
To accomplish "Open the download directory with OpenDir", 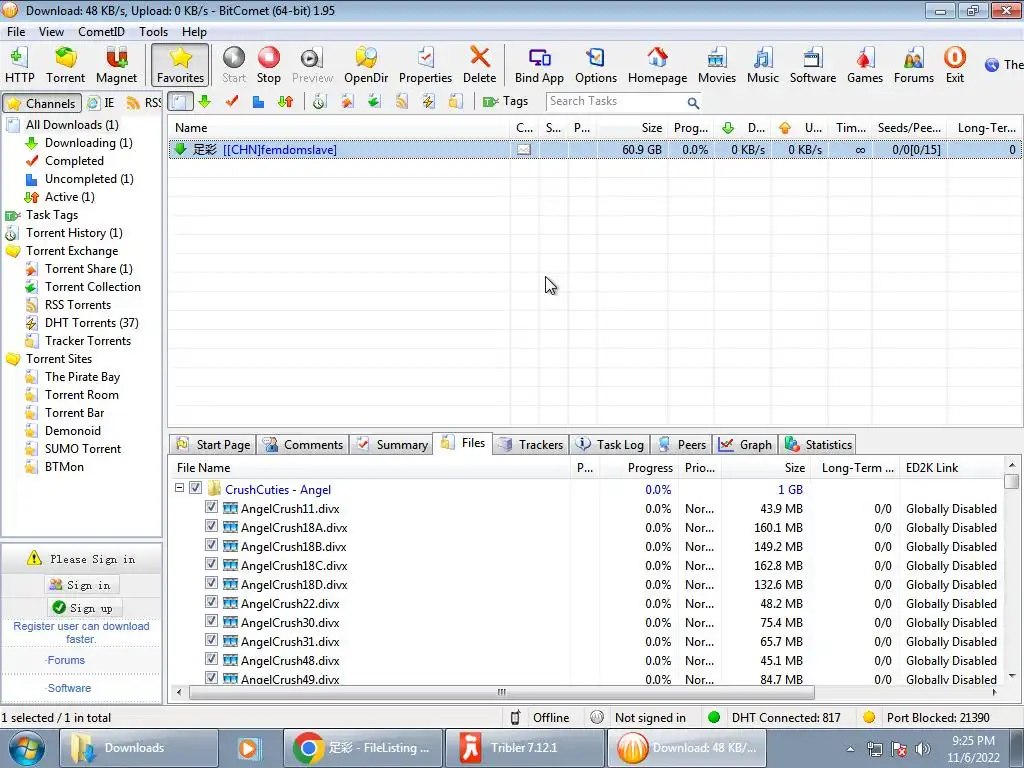I will [366, 65].
